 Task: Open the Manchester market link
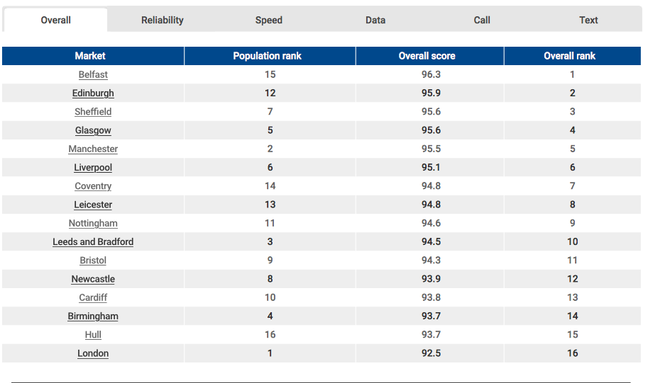point(93,149)
